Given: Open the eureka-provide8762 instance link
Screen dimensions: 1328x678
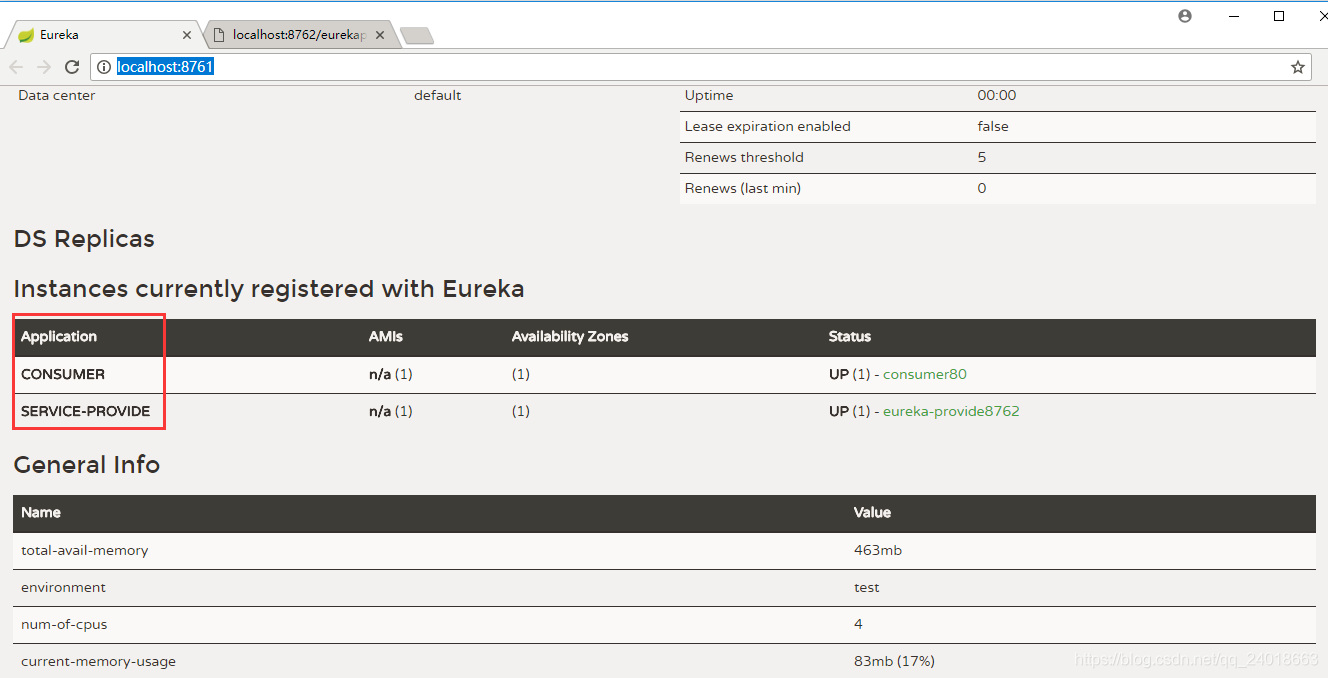Looking at the screenshot, I should pyautogui.click(x=951, y=411).
